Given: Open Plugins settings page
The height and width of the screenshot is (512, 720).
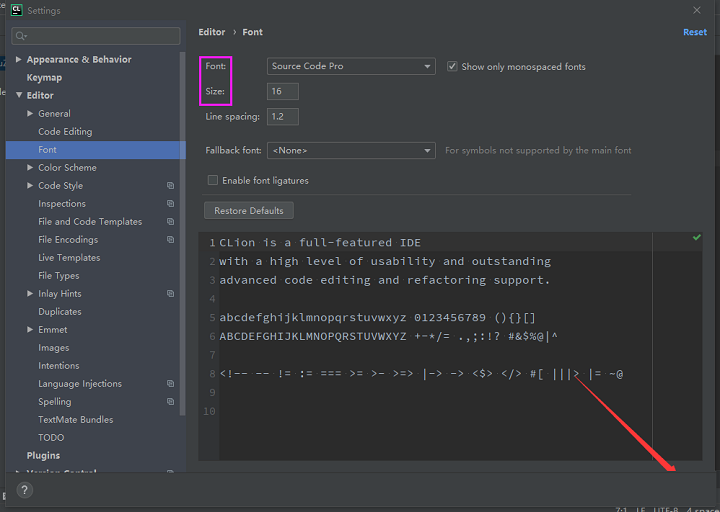Looking at the screenshot, I should [43, 456].
